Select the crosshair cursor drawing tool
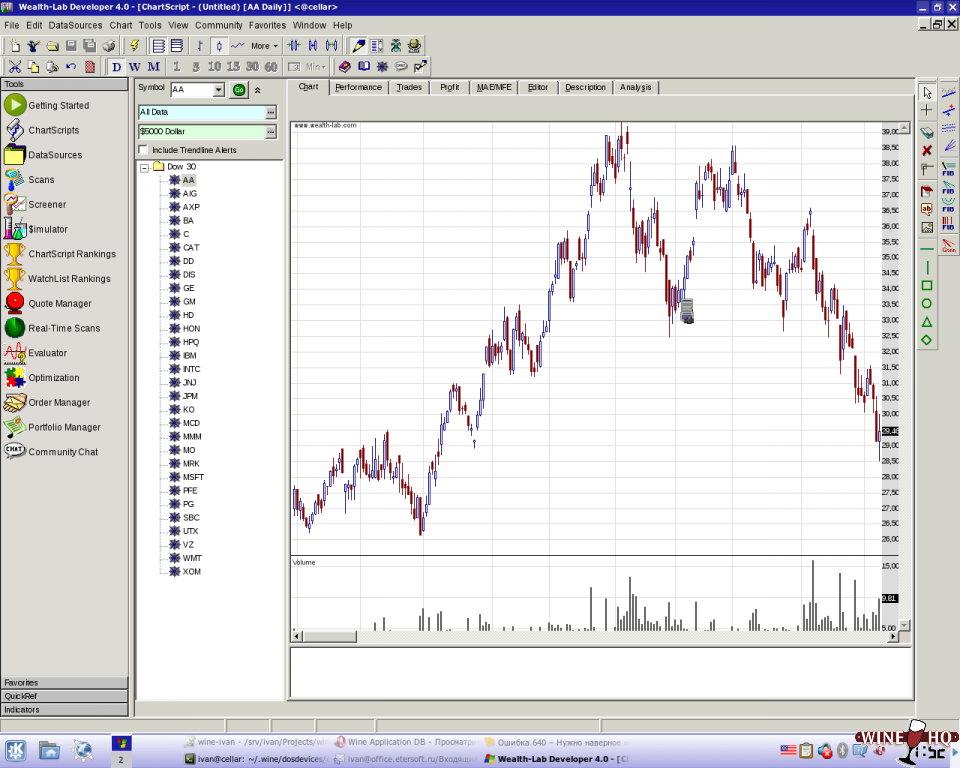960x768 pixels. pyautogui.click(x=927, y=110)
